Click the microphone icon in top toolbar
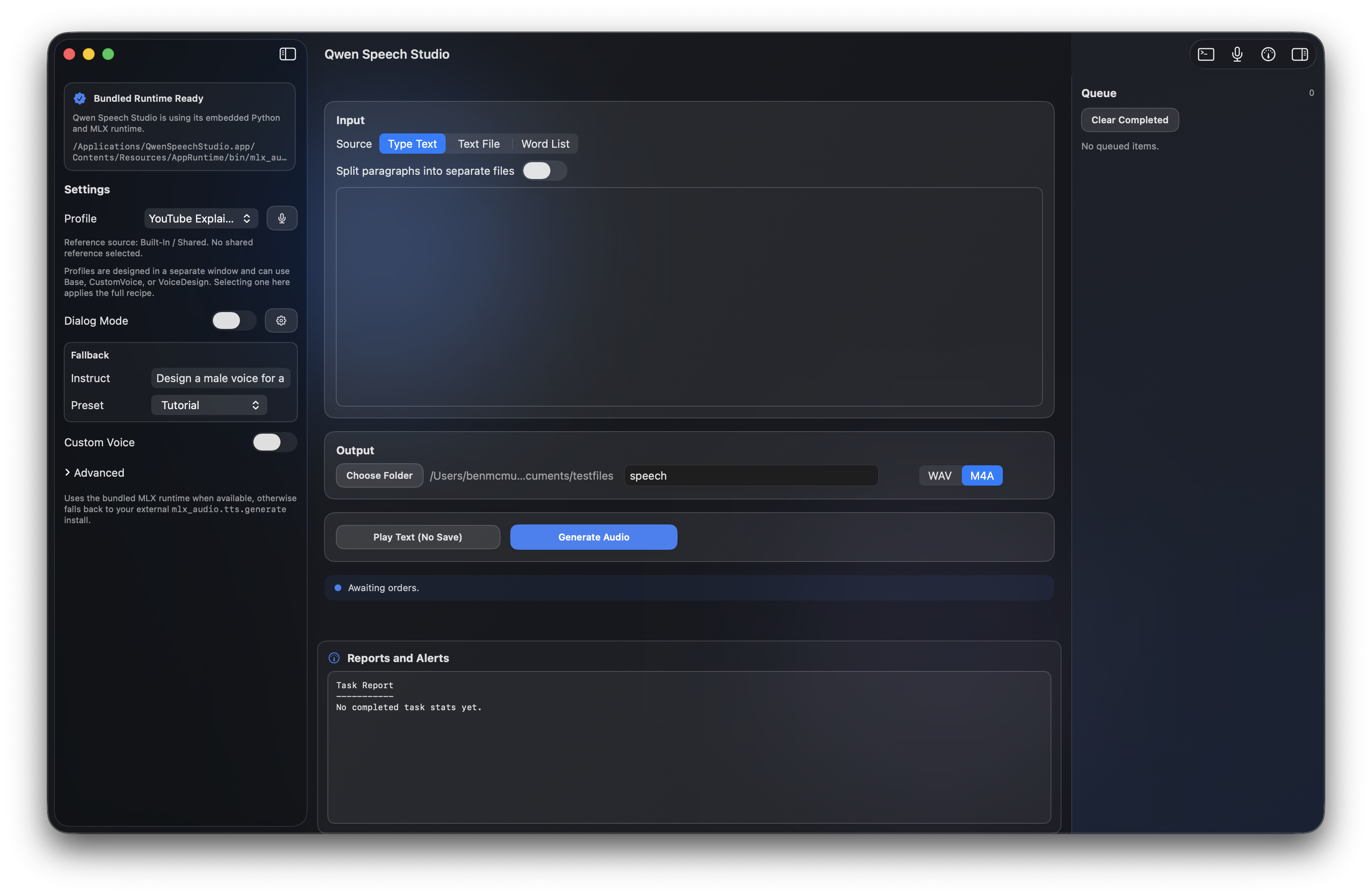The width and height of the screenshot is (1372, 896). (1237, 54)
